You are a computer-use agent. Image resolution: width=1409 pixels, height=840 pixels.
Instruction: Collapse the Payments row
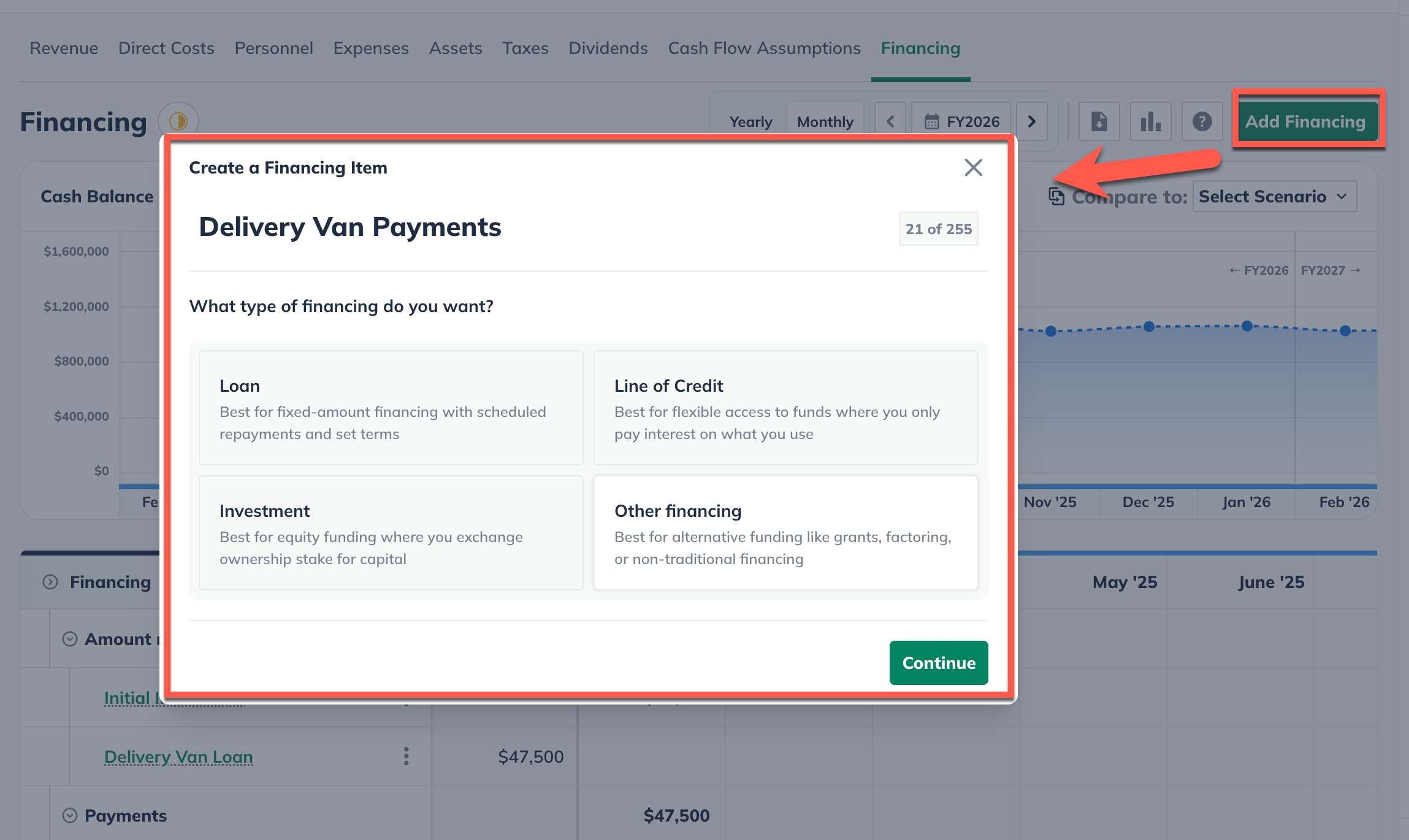(x=69, y=815)
